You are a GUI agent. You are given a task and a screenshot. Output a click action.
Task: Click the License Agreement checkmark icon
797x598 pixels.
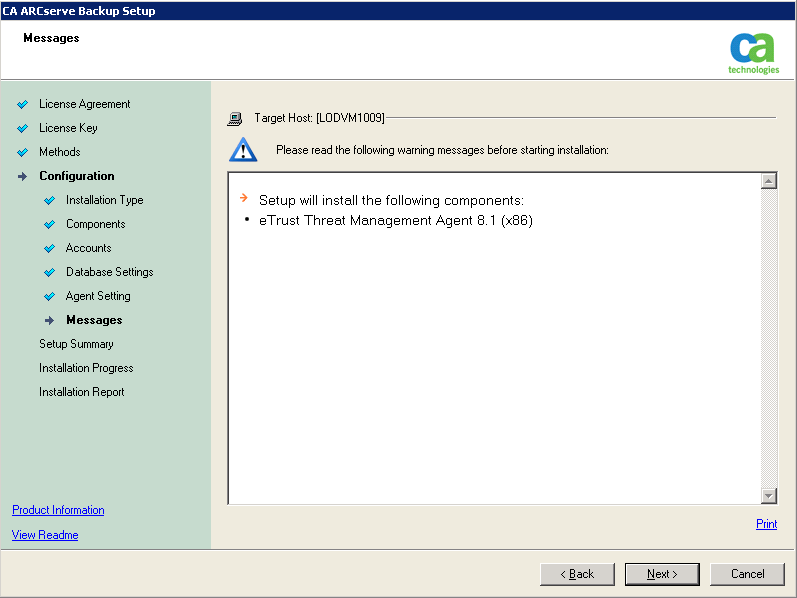click(x=23, y=104)
